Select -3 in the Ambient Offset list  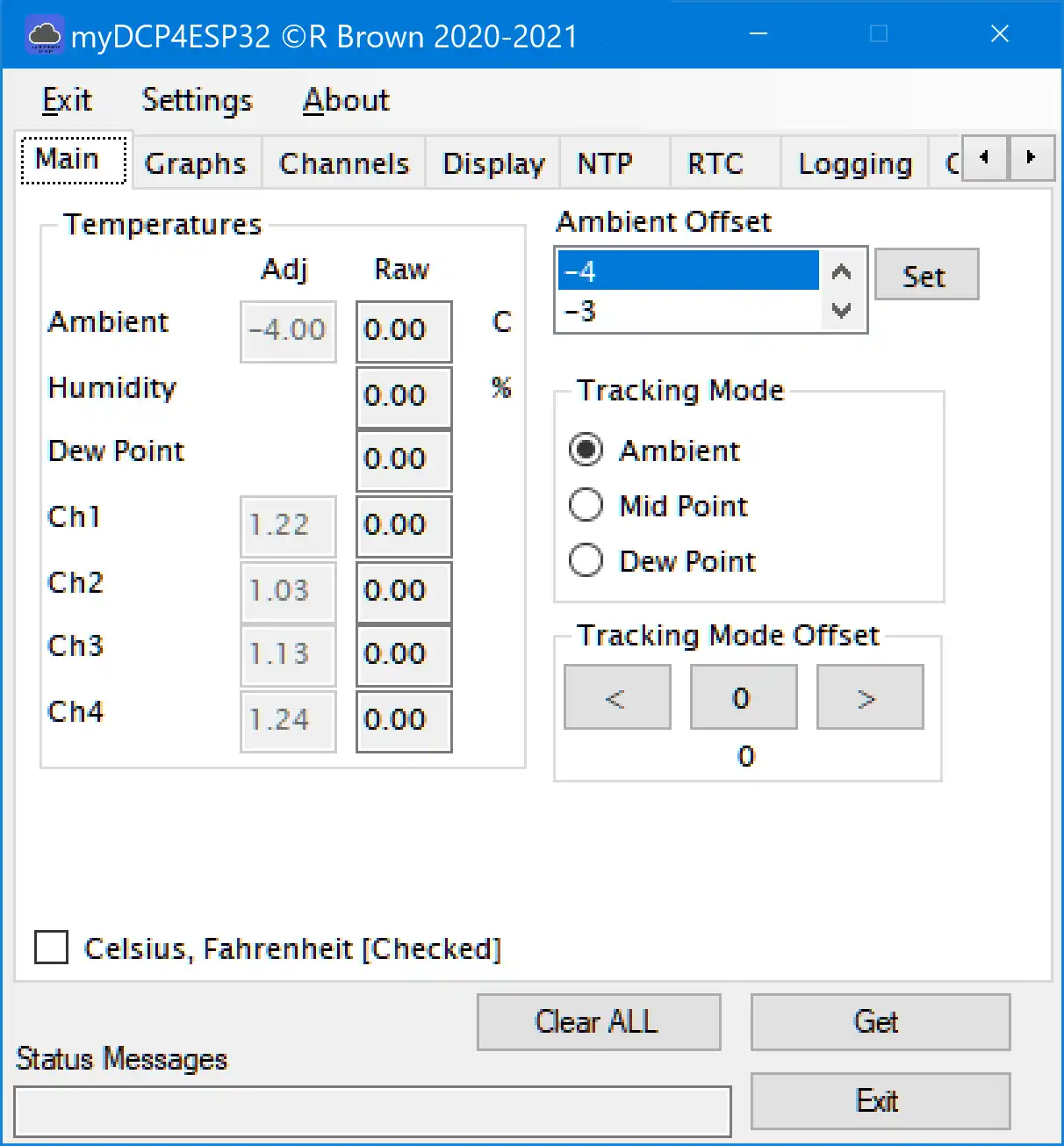685,311
